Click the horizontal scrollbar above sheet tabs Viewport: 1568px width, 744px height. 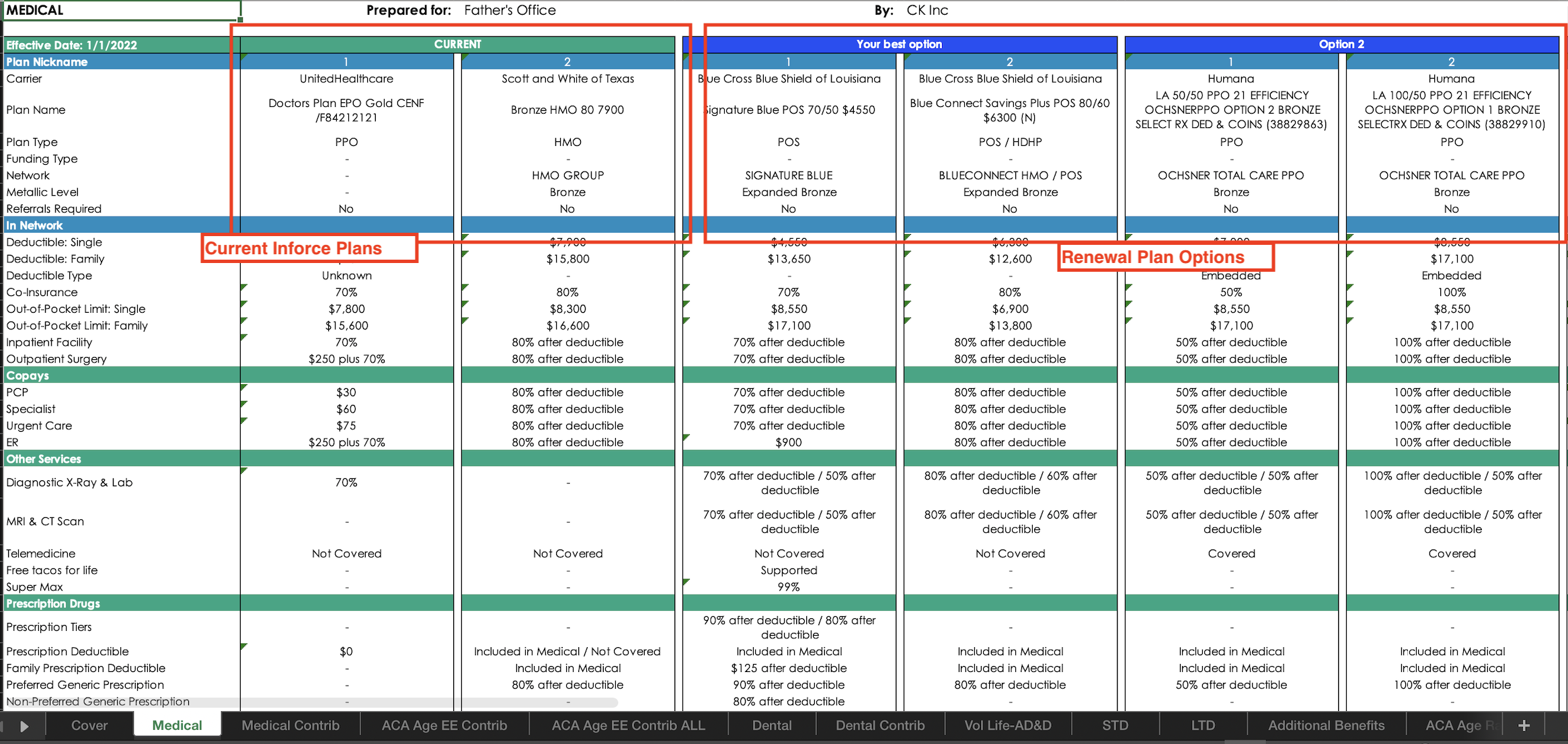tap(311, 702)
